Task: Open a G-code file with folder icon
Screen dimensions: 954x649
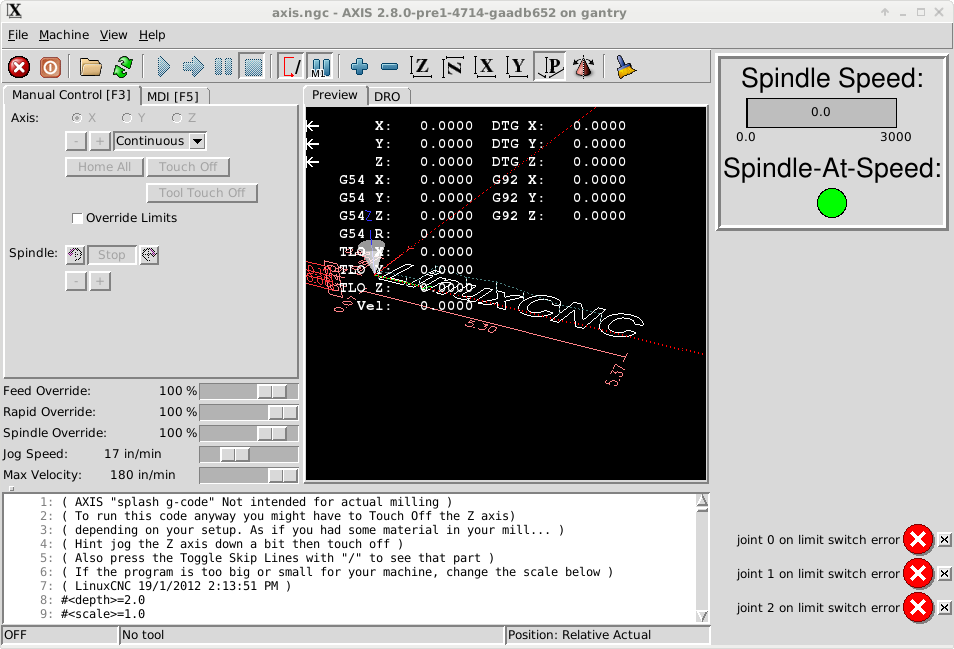Action: tap(91, 67)
